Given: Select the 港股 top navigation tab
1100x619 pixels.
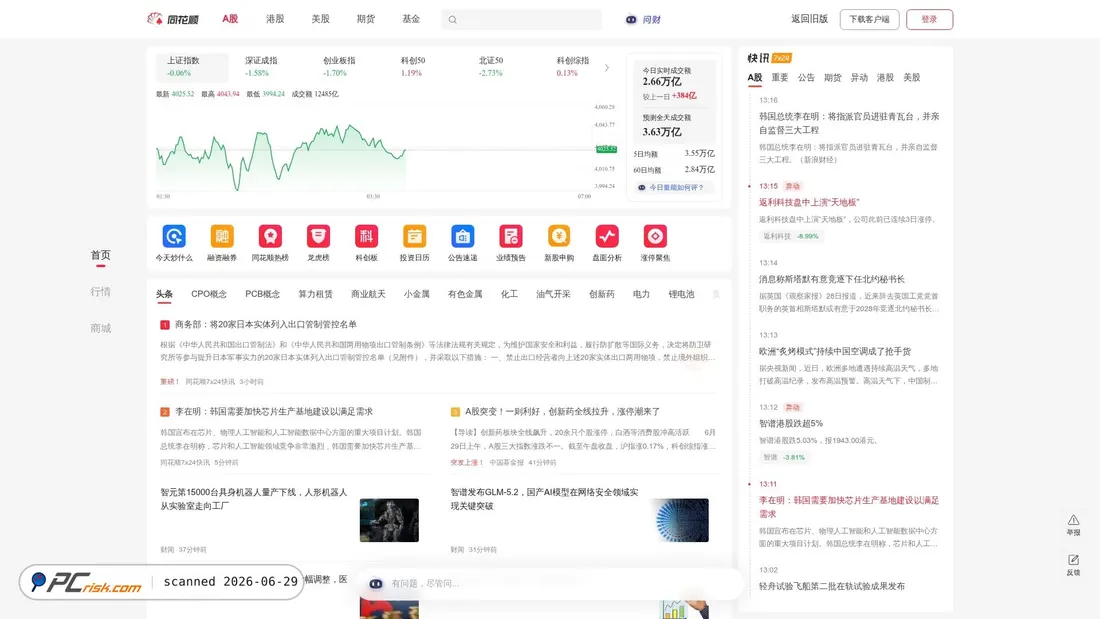Looking at the screenshot, I should click(275, 19).
